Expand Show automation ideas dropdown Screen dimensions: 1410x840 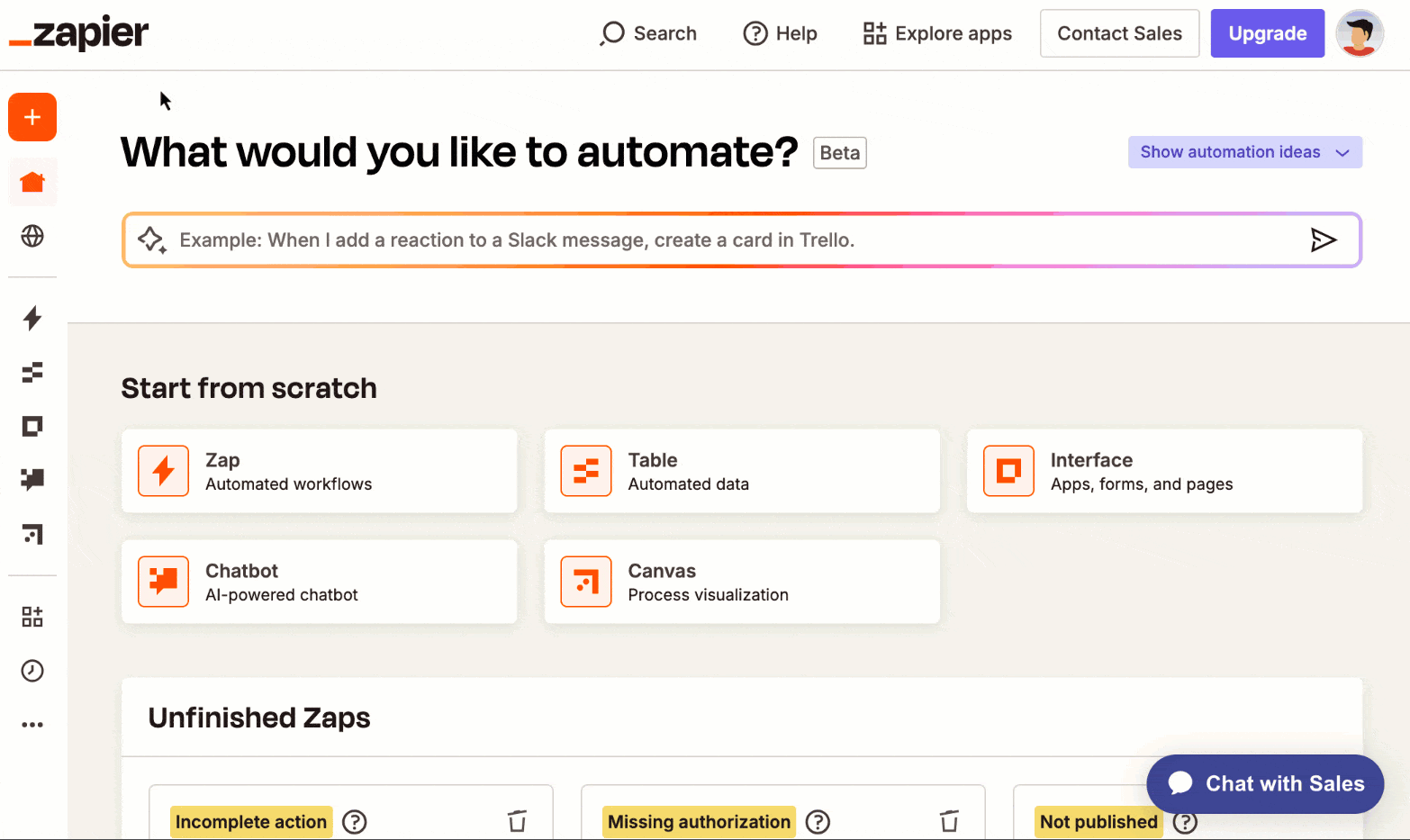(x=1244, y=152)
